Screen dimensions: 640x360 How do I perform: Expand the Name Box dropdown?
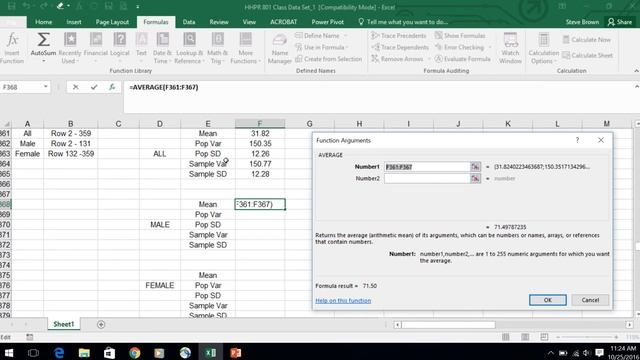pos(45,87)
